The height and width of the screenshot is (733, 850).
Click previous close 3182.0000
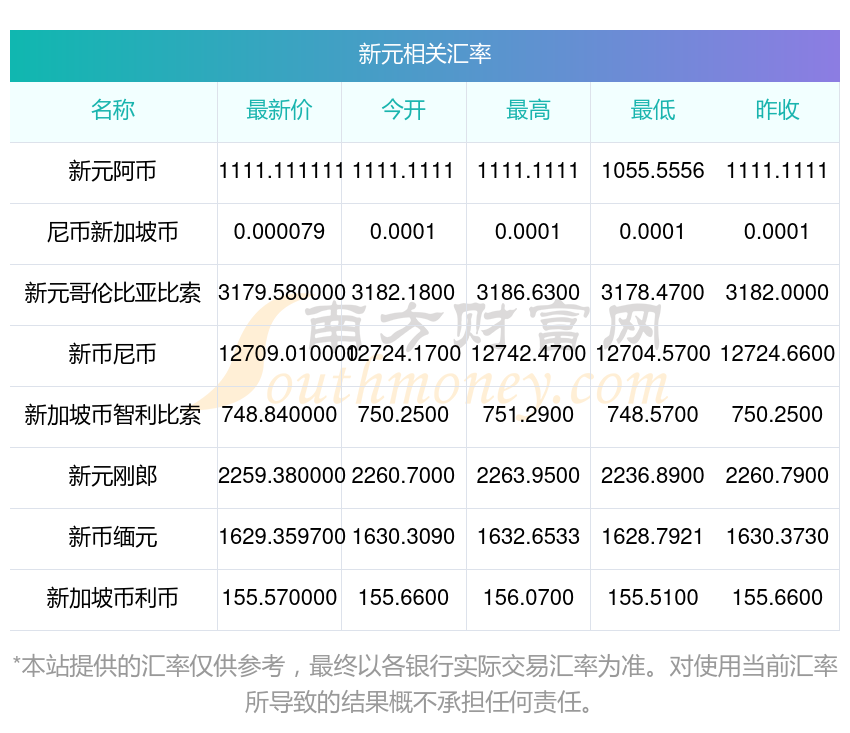[x=777, y=293]
